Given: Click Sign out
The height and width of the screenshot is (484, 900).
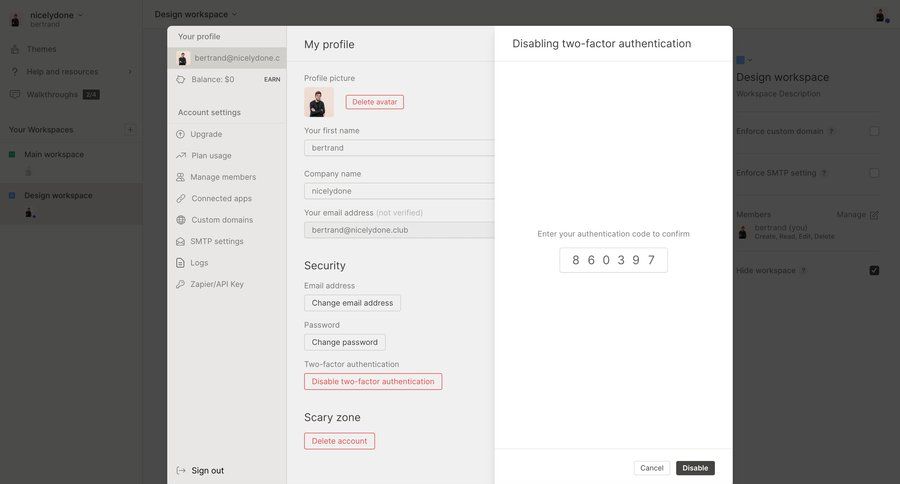Looking at the screenshot, I should (x=207, y=470).
